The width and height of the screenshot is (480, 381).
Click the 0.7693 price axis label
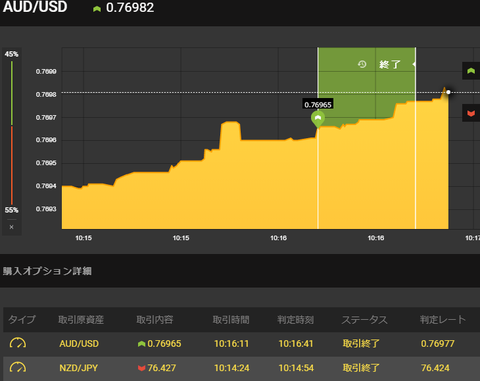point(46,209)
